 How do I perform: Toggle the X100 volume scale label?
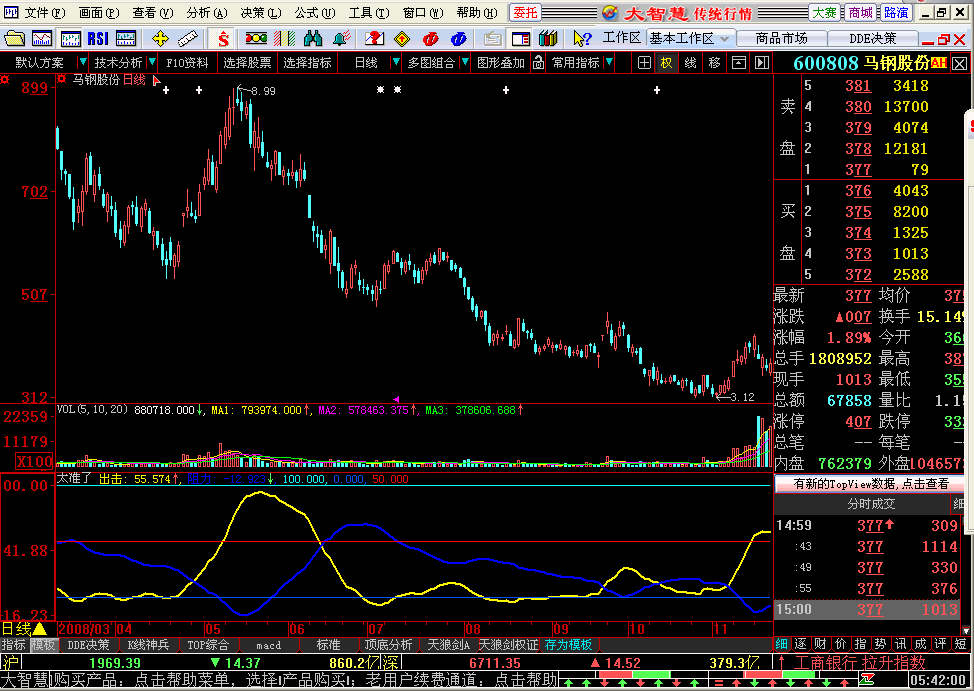(34, 462)
